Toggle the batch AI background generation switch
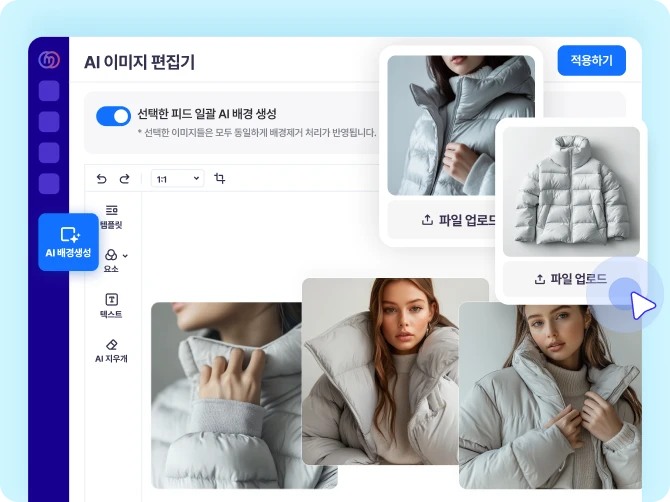670x502 pixels. click(113, 115)
